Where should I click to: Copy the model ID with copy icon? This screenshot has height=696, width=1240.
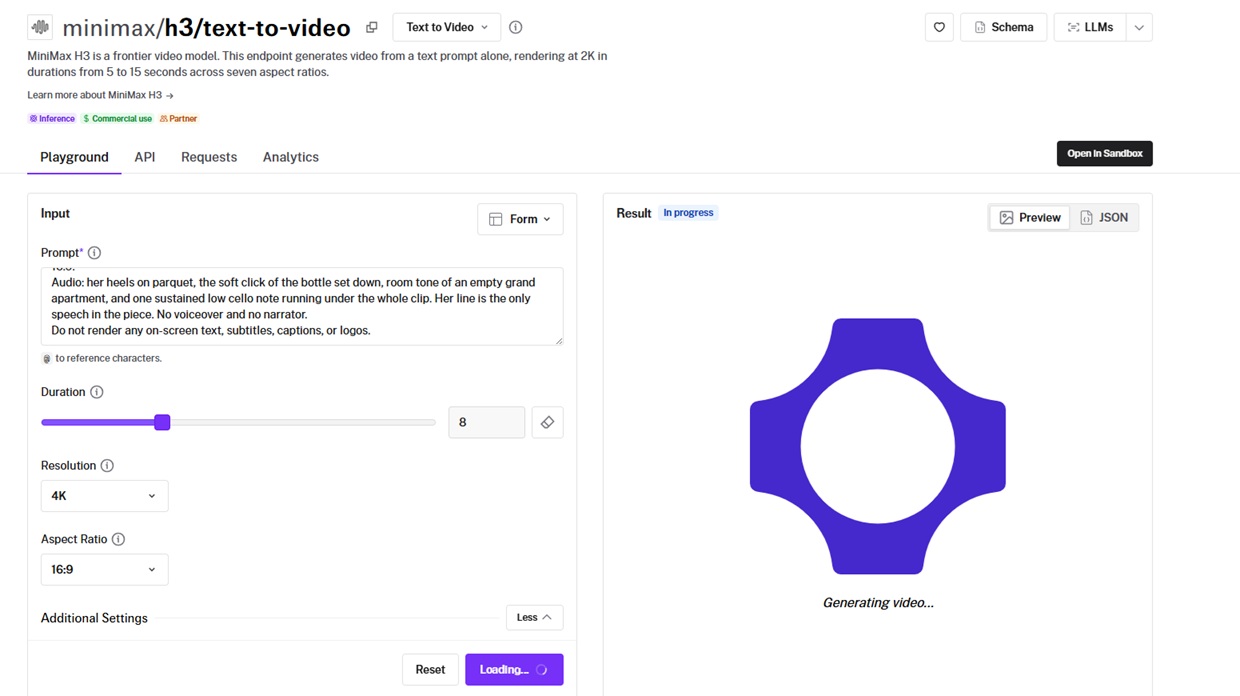372,27
